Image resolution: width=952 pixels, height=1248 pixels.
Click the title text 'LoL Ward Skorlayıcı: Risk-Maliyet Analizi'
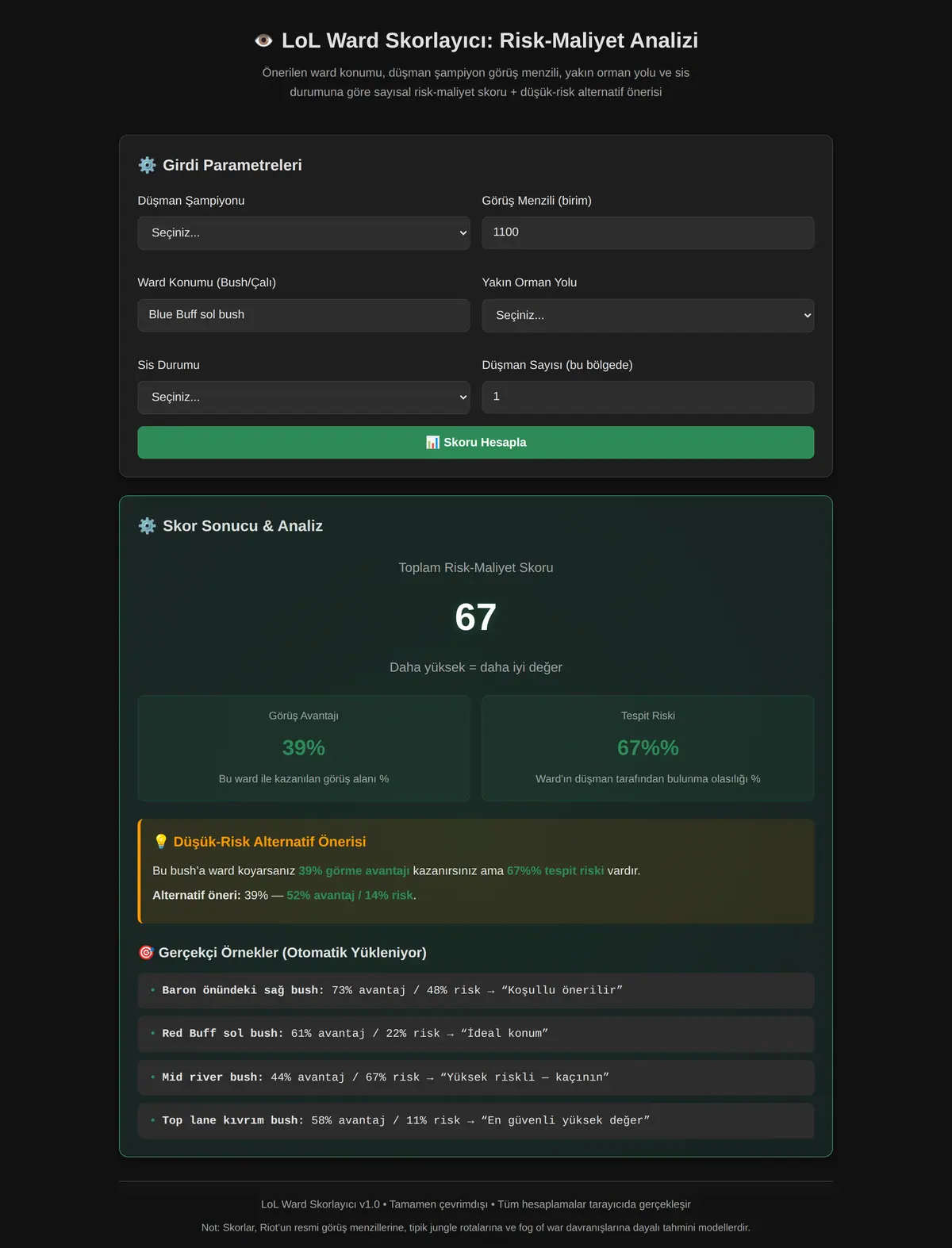point(489,40)
